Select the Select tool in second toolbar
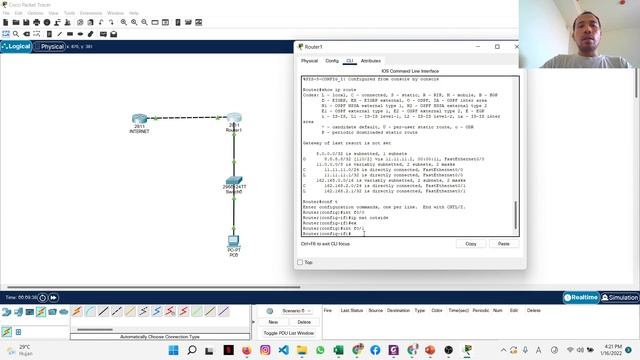This screenshot has width=640, height=360. pos(6,34)
